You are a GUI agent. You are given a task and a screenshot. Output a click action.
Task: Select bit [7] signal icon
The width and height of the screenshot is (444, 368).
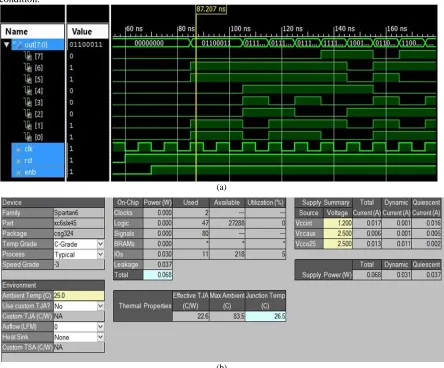coord(28,56)
